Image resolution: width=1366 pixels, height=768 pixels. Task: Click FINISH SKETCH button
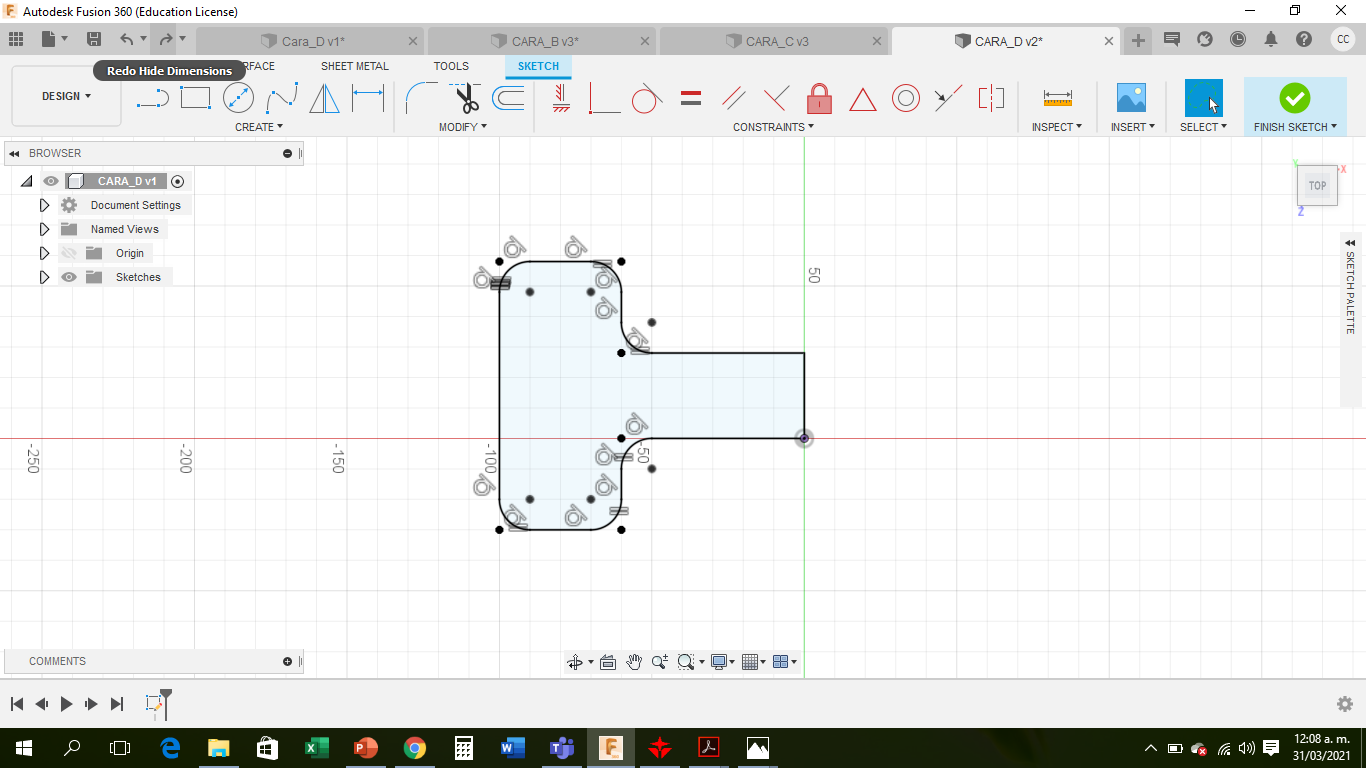tap(1295, 106)
